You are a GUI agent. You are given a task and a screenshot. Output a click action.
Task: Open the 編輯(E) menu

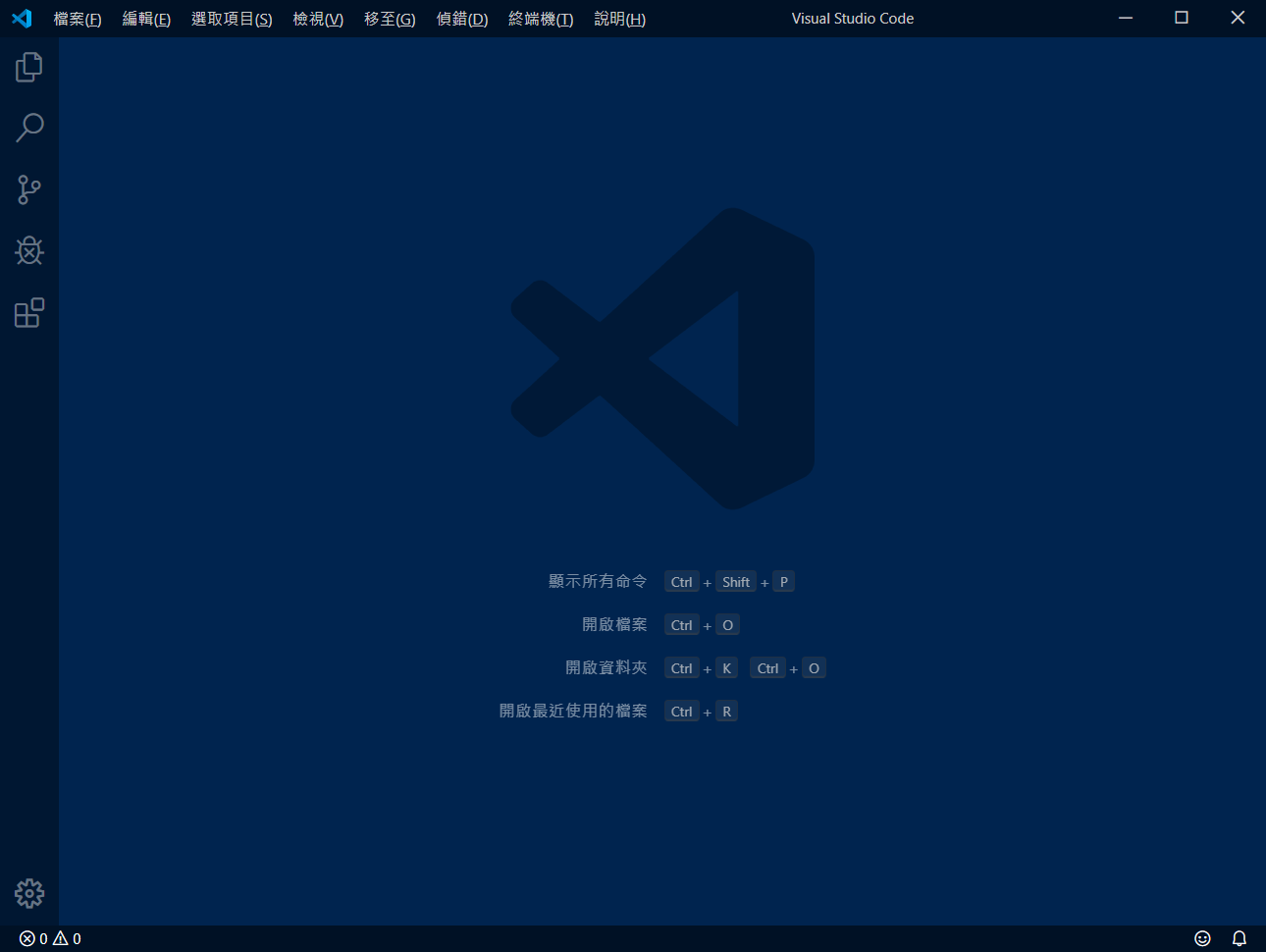(146, 19)
